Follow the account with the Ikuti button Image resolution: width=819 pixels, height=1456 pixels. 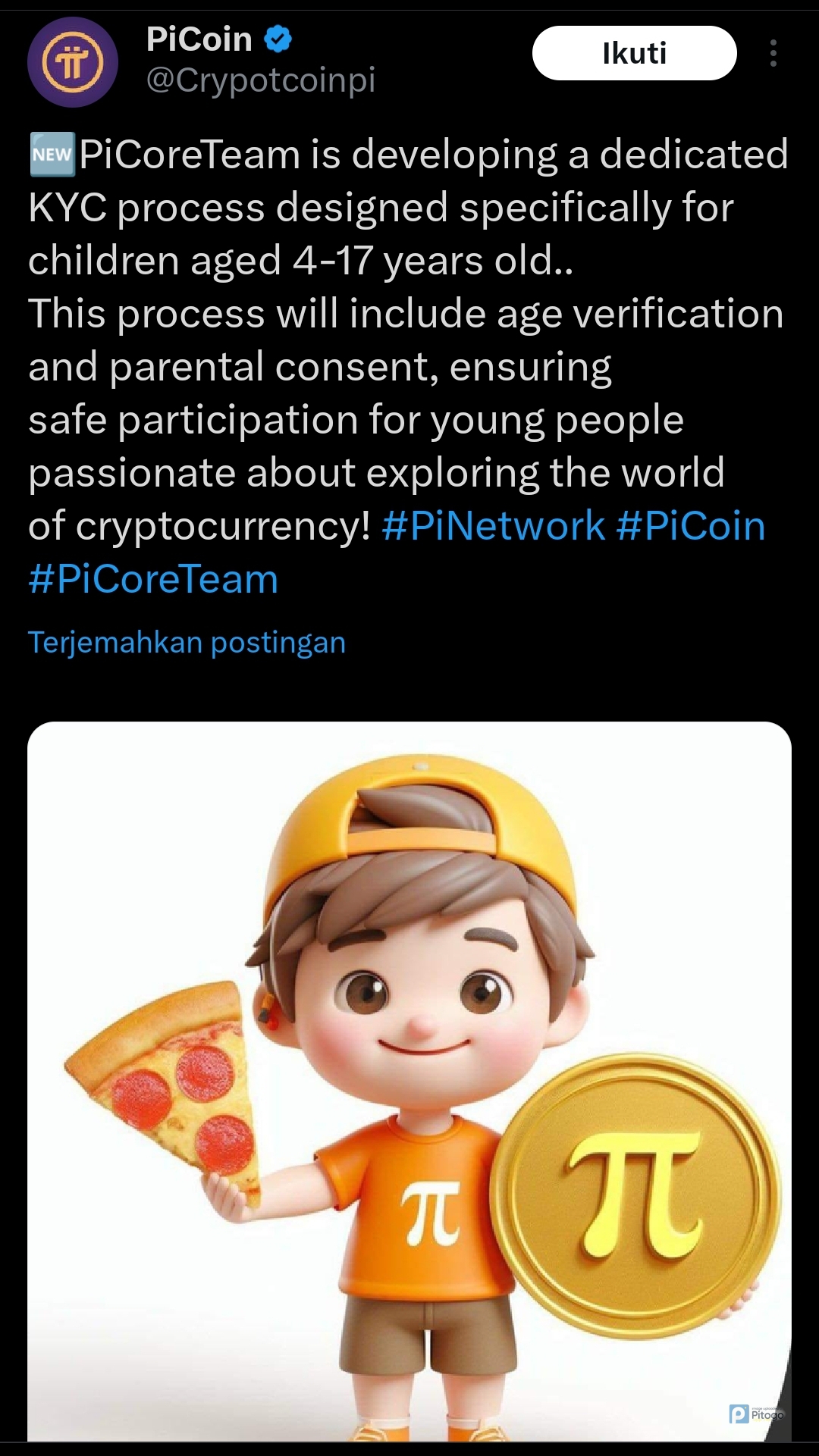634,53
